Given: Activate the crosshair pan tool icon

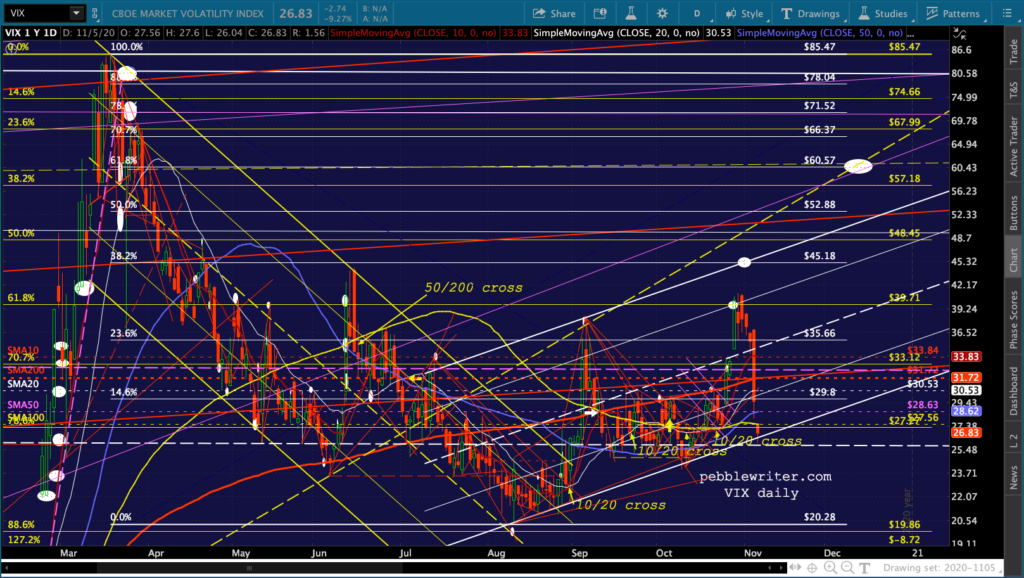Looking at the screenshot, I should [x=812, y=568].
